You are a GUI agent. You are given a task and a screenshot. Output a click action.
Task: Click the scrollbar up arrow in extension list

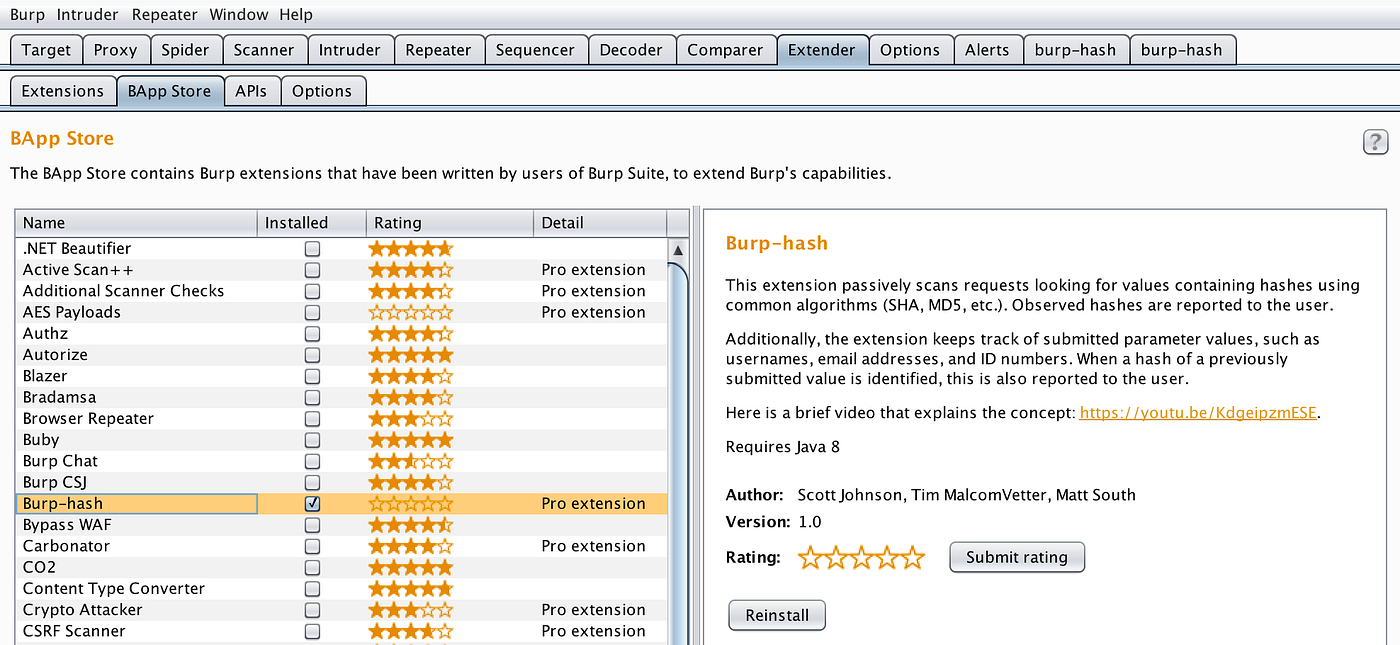[x=679, y=250]
